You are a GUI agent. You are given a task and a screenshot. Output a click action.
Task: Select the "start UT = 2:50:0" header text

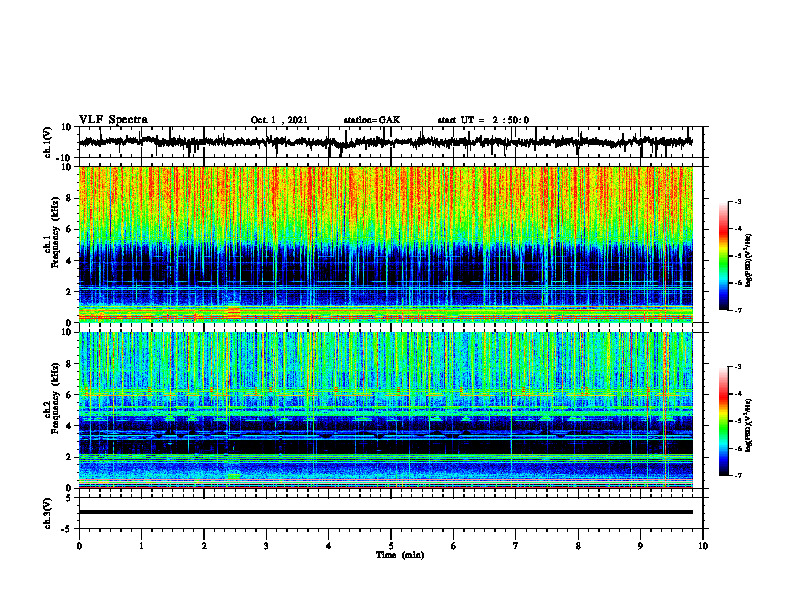(483, 120)
